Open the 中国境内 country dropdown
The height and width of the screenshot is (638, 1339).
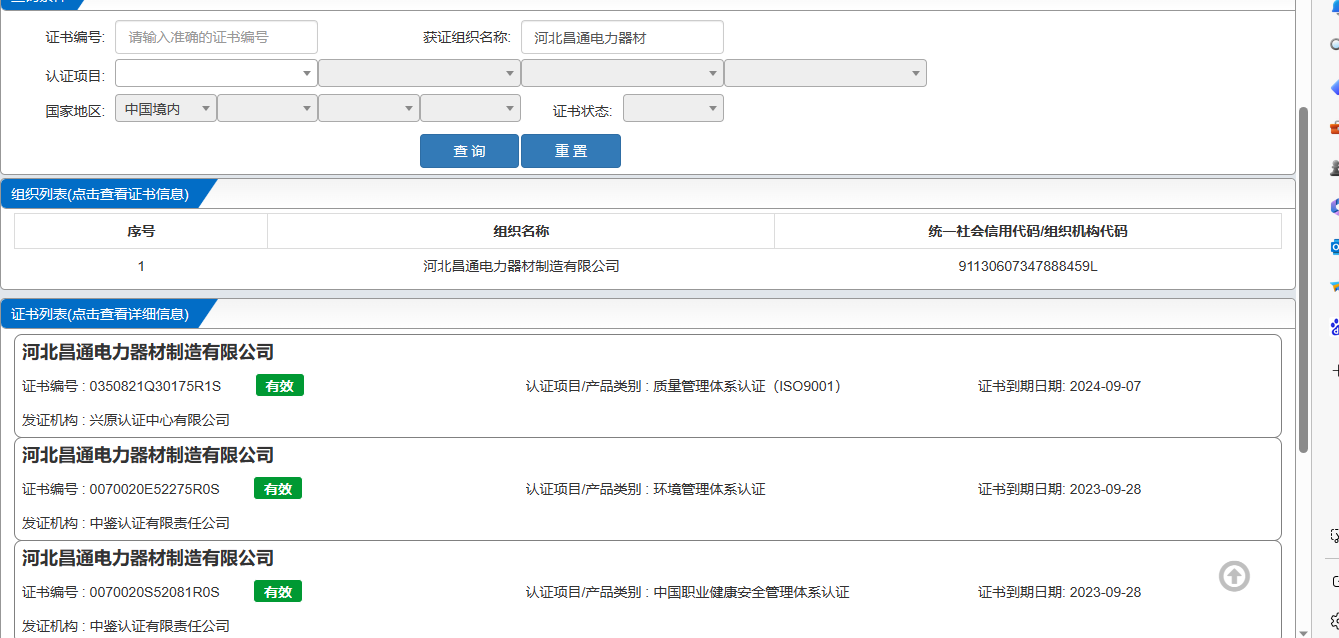[x=165, y=108]
